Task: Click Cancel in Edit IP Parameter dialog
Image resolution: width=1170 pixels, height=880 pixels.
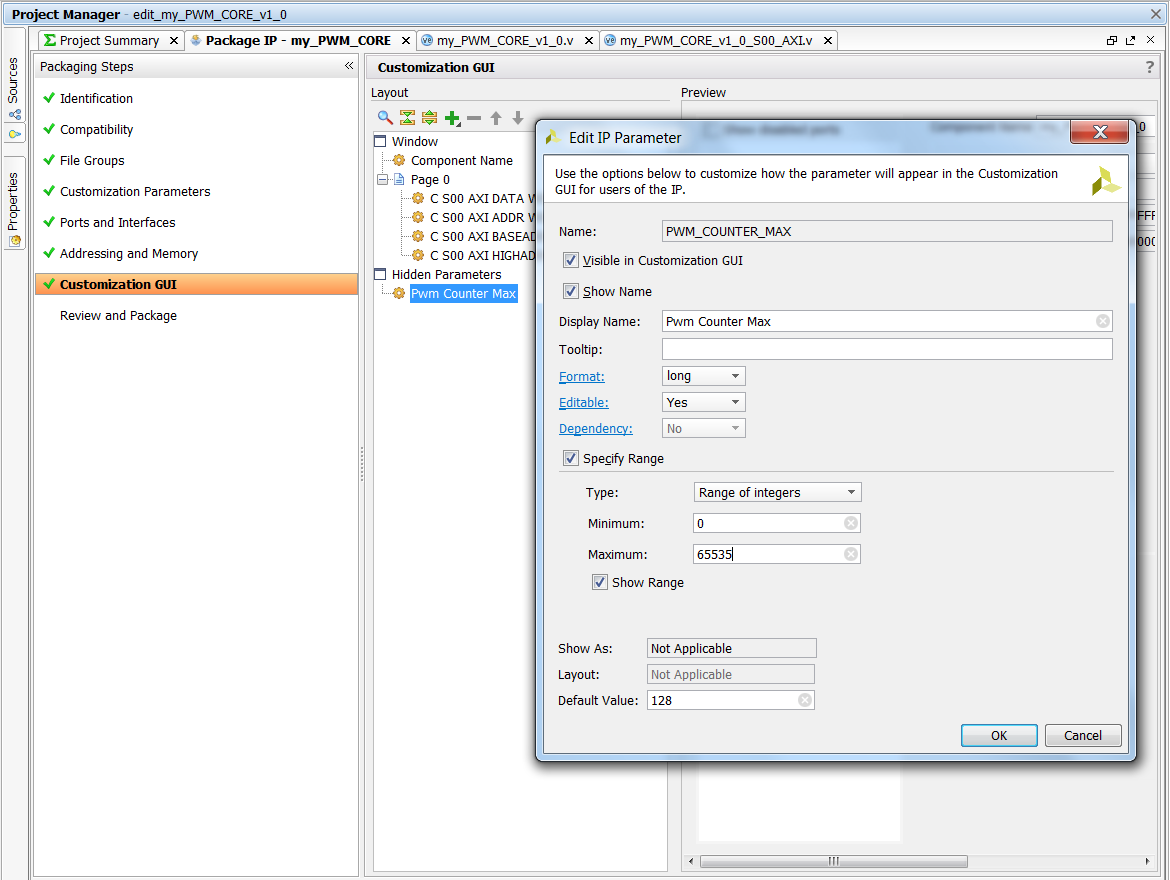Action: pos(1083,735)
